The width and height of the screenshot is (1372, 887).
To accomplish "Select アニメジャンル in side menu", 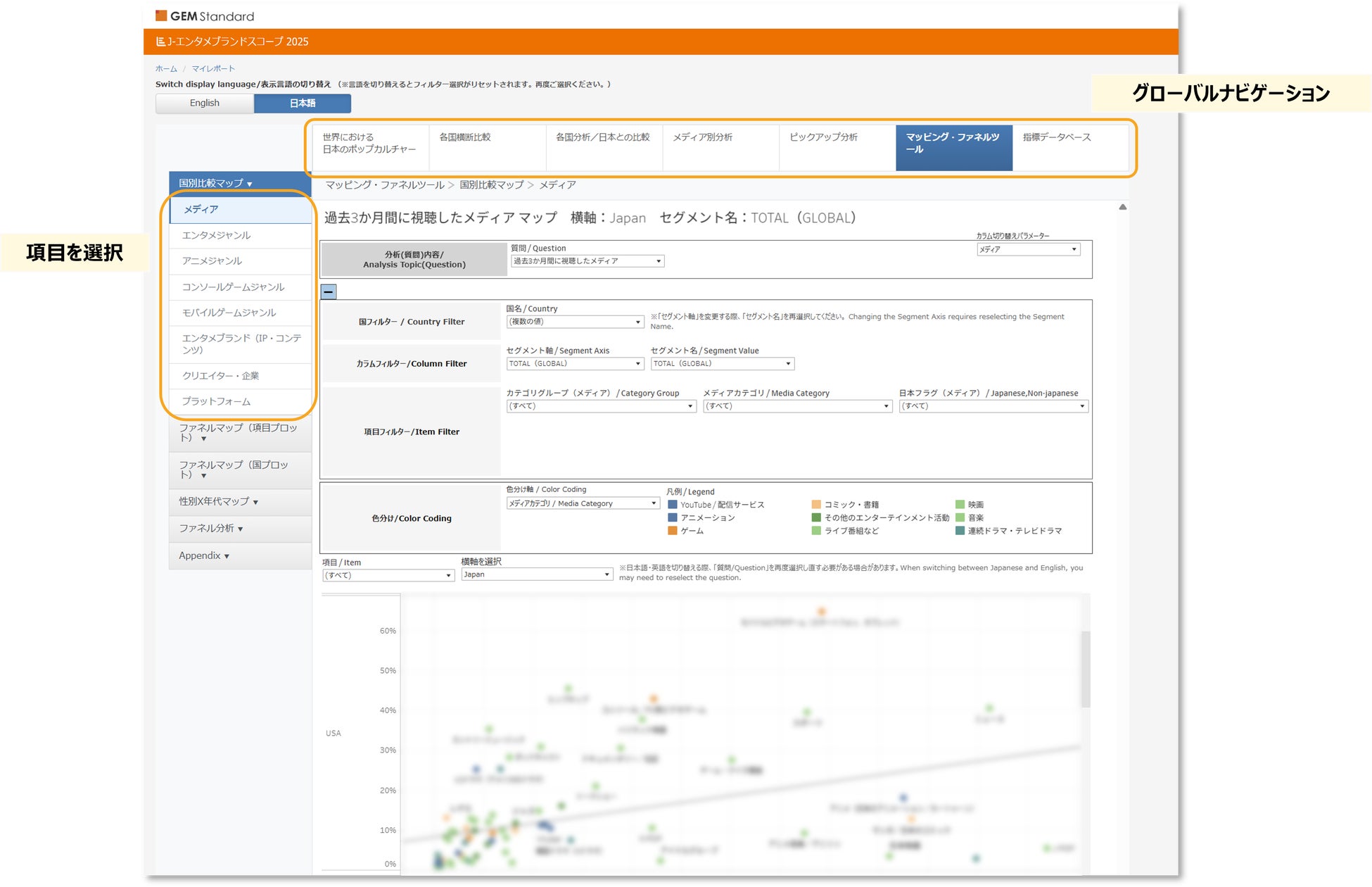I will (212, 261).
